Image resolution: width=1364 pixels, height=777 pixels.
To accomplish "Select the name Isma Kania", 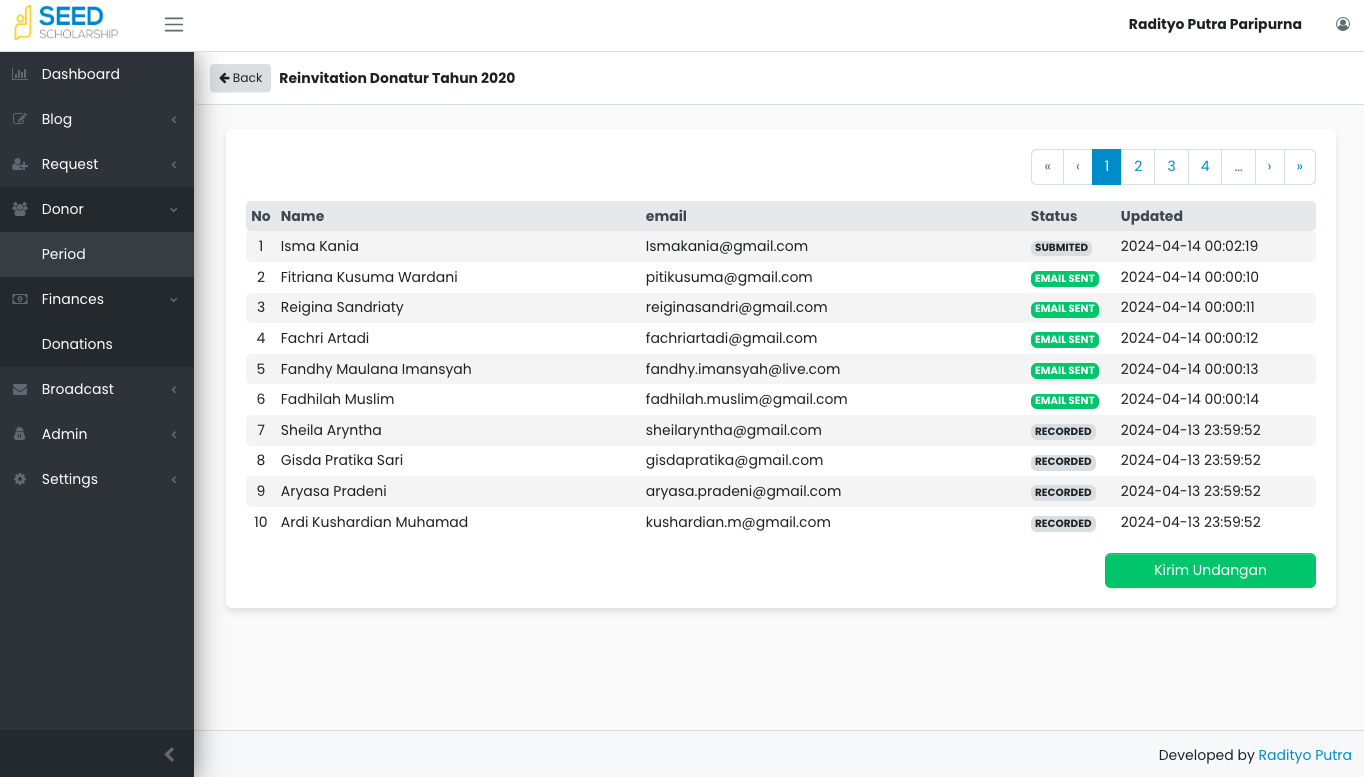I will pos(320,246).
